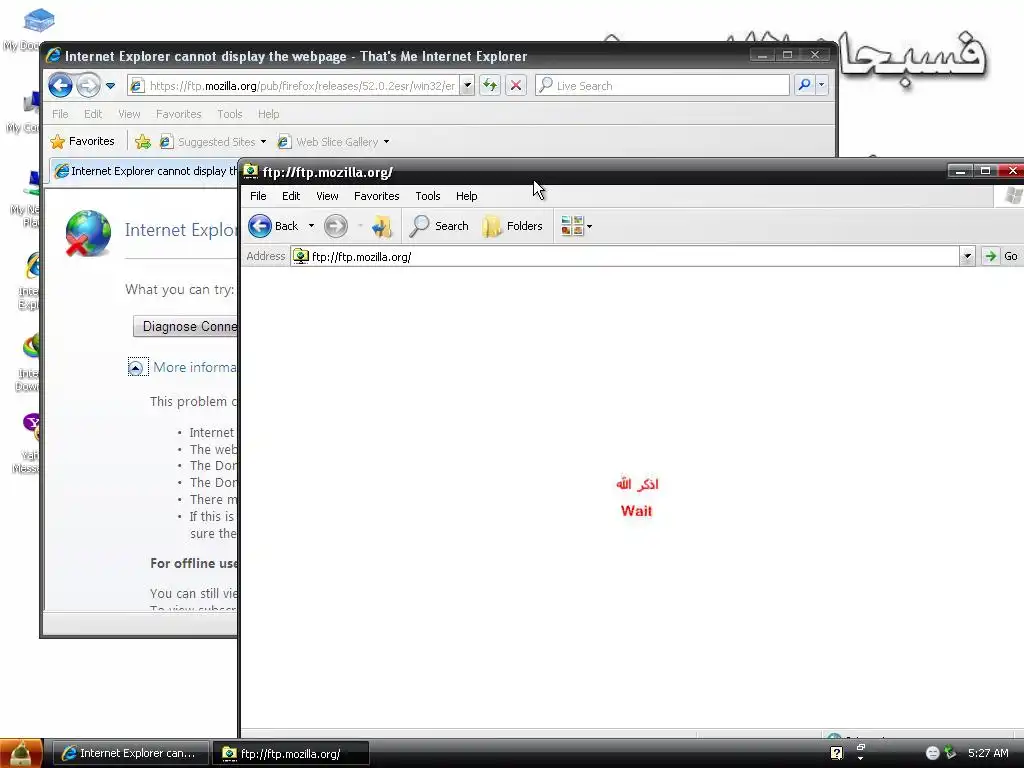
Task: Click the Web Slice Gallery page icon
Action: coord(284,142)
